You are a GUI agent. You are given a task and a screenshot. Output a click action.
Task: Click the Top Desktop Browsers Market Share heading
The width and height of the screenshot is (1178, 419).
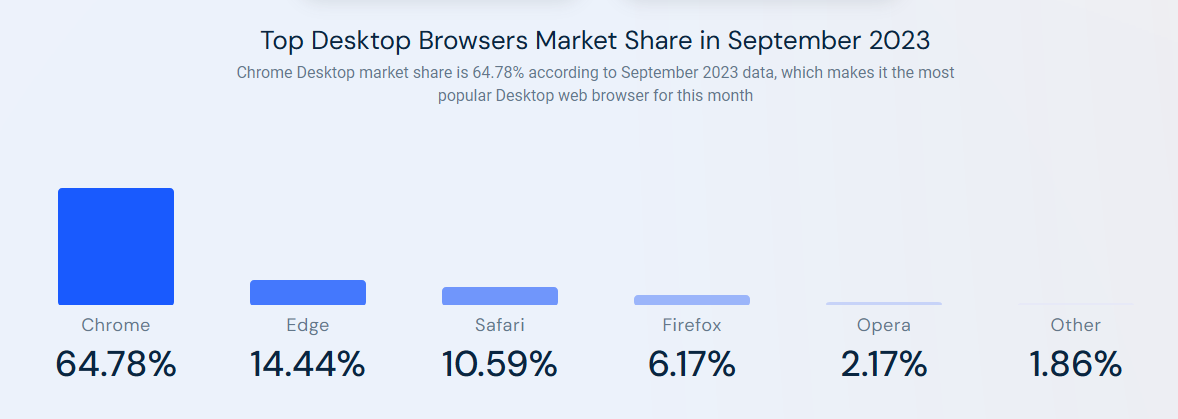(595, 41)
